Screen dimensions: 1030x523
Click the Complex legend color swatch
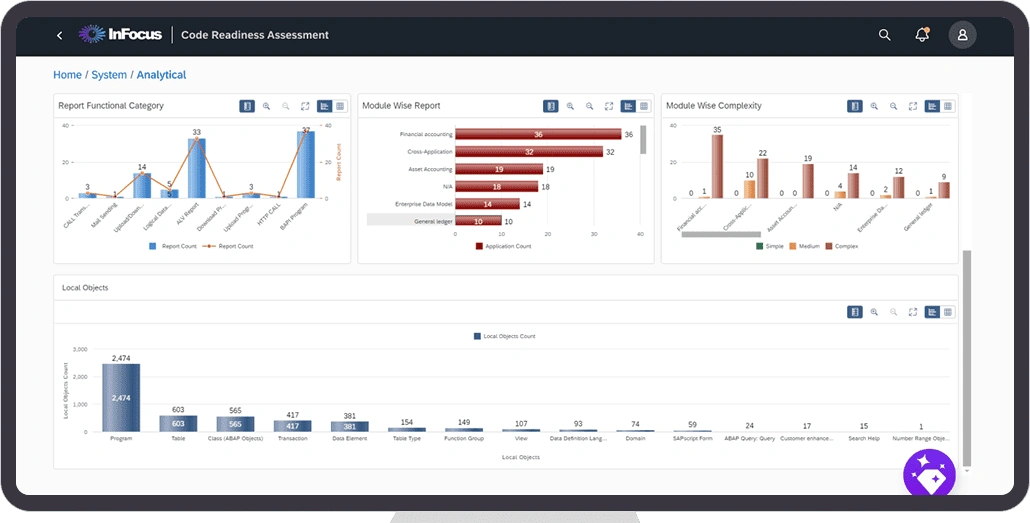pos(829,245)
